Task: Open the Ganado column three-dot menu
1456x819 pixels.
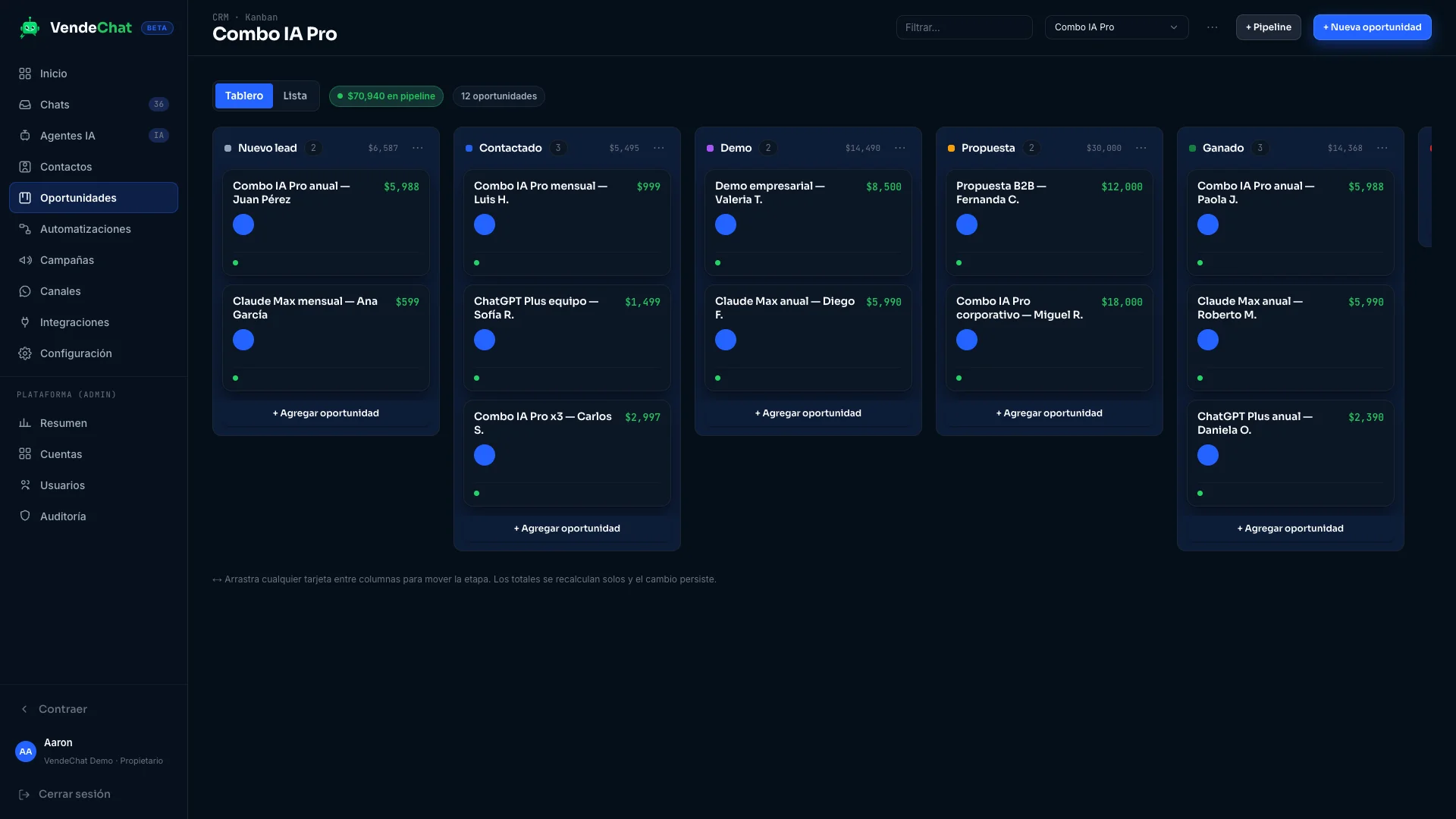Action: pos(1382,148)
